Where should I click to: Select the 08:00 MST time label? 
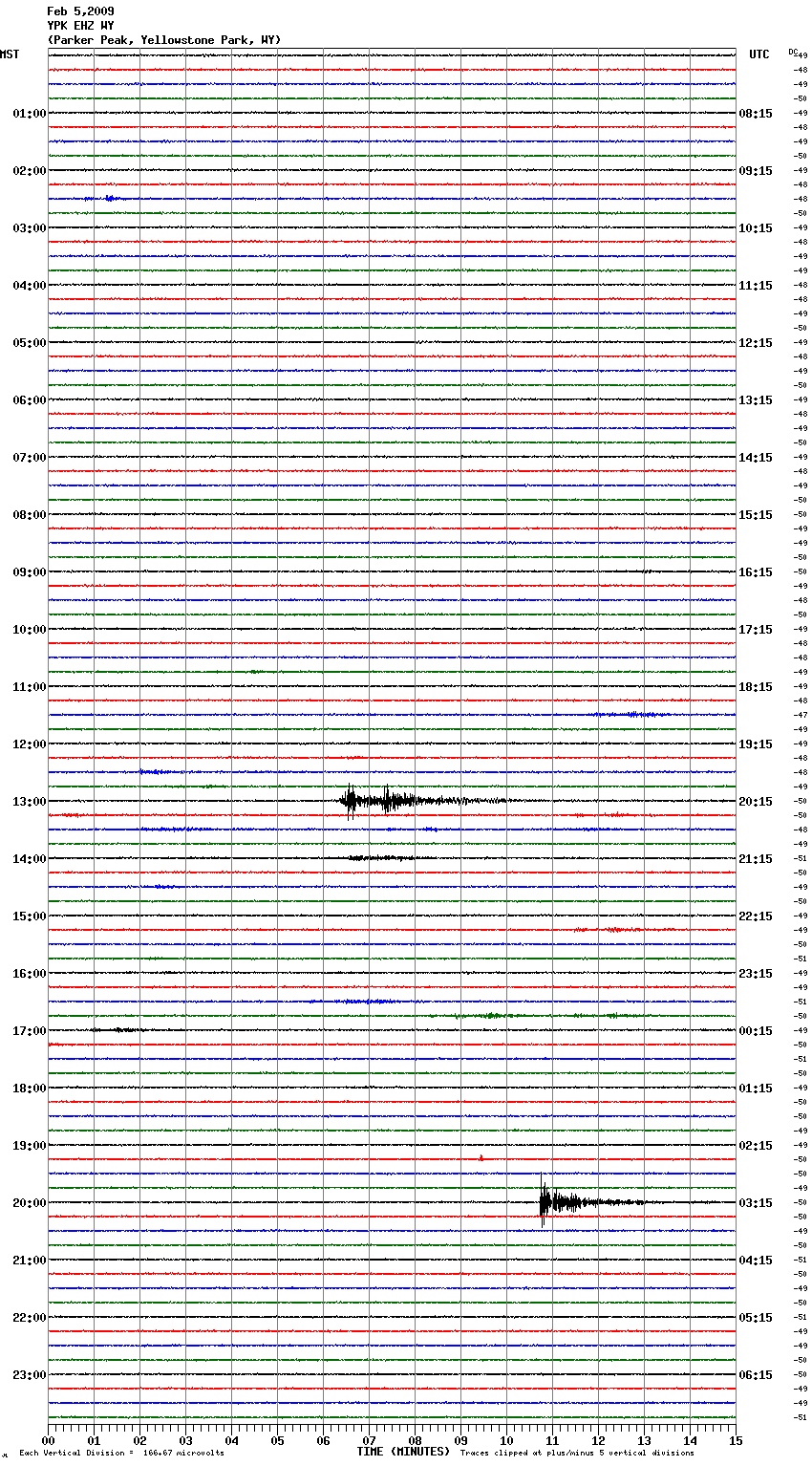coord(30,515)
